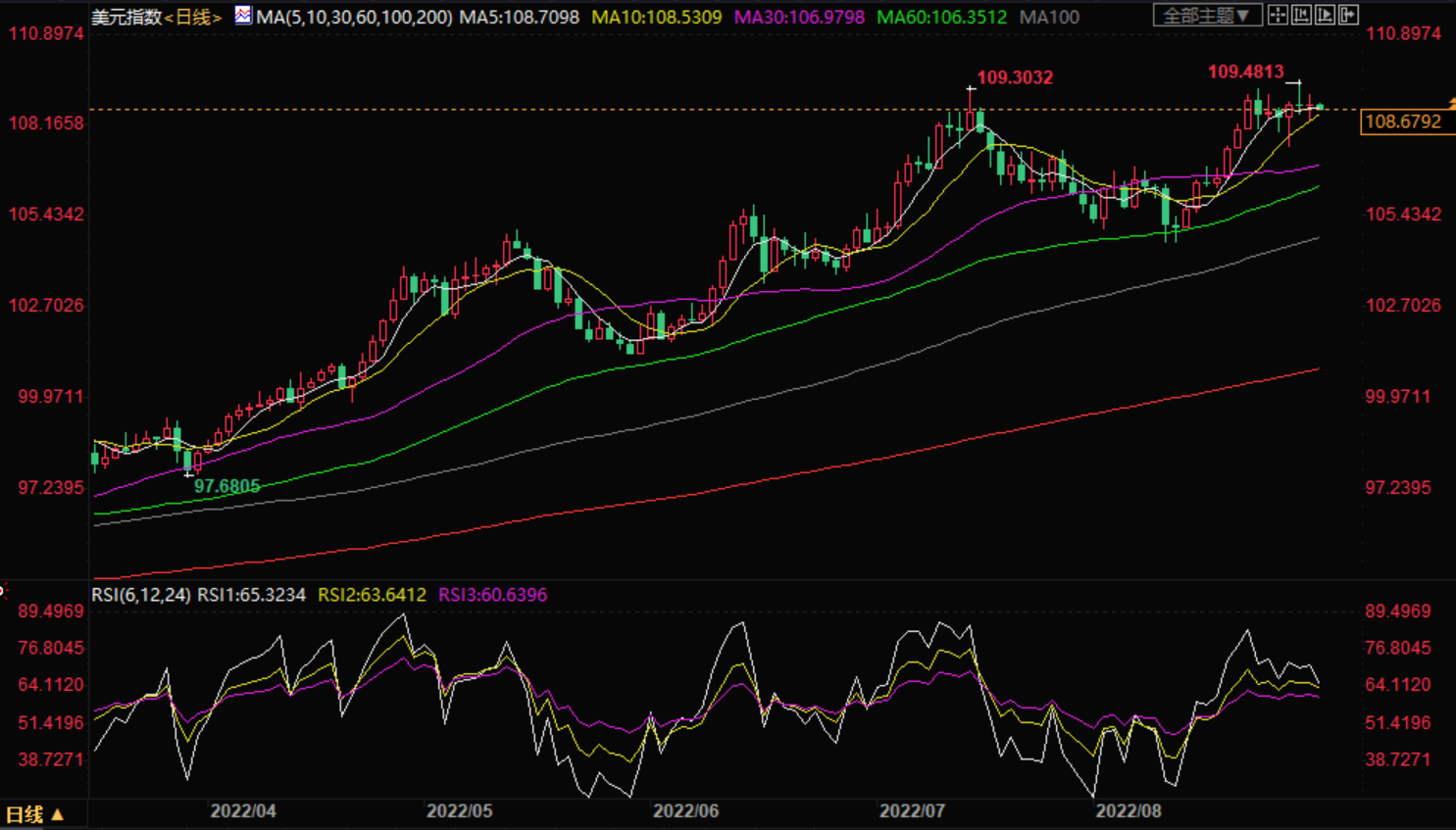Click the green MA60:106.3512 legend

[x=941, y=17]
